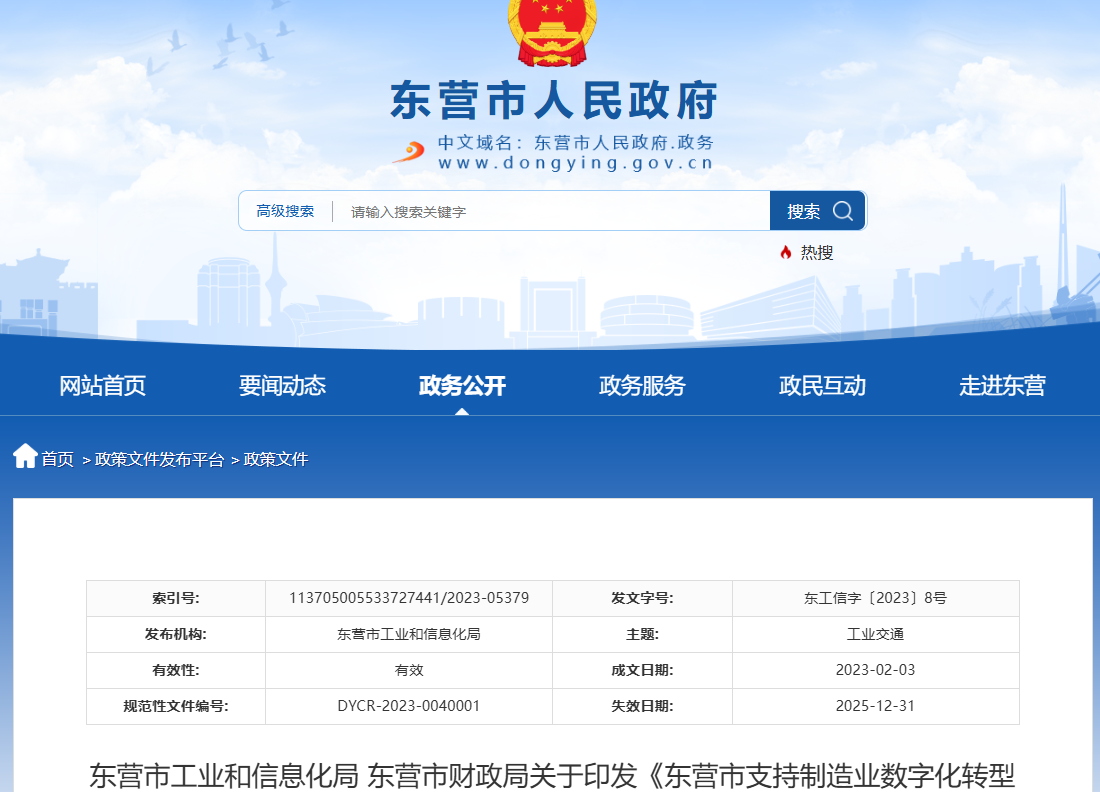The image size is (1100, 792).
Task: Click the 首页 breadcrumb link
Action: [59, 459]
